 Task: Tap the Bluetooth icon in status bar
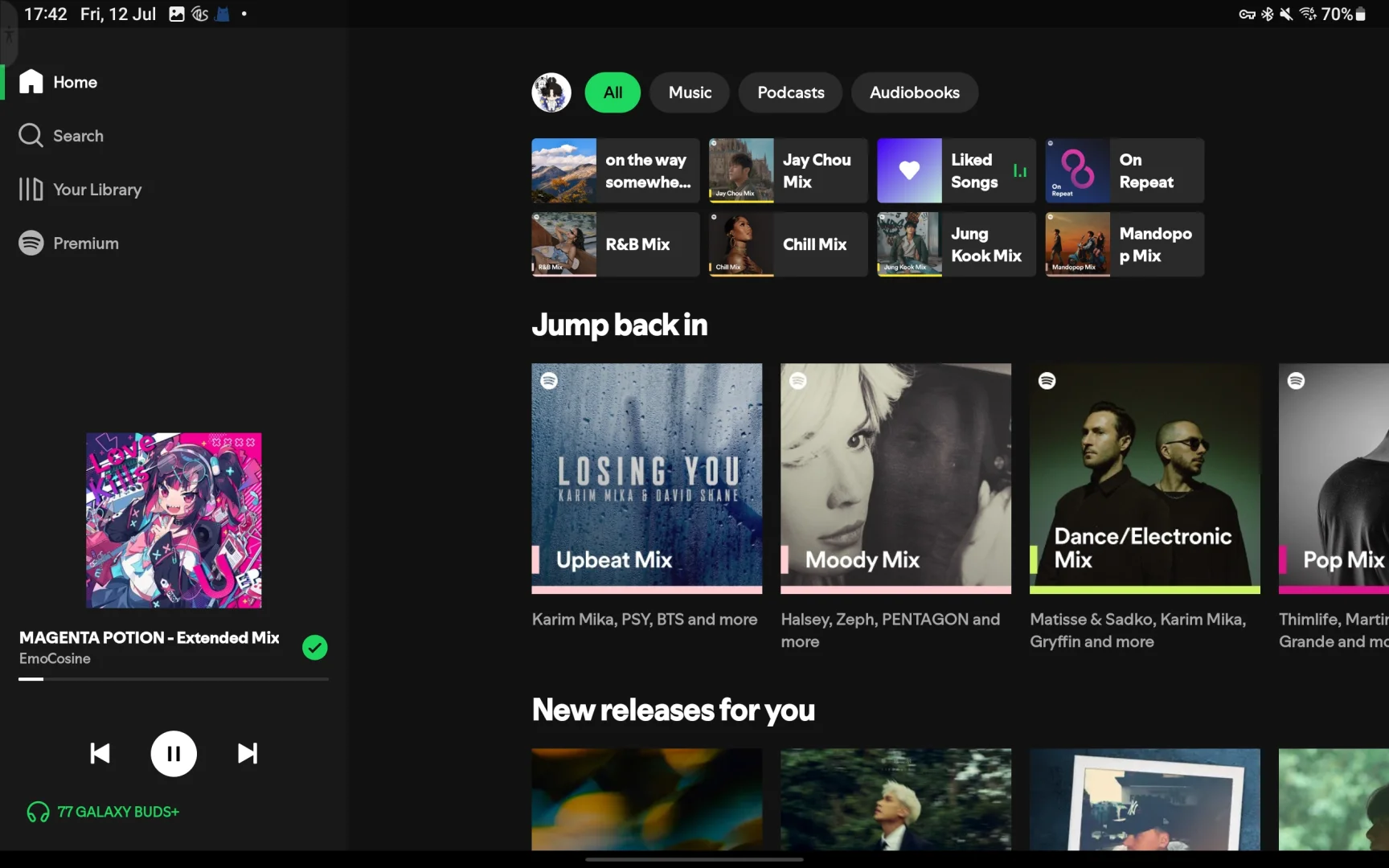coord(1268,14)
